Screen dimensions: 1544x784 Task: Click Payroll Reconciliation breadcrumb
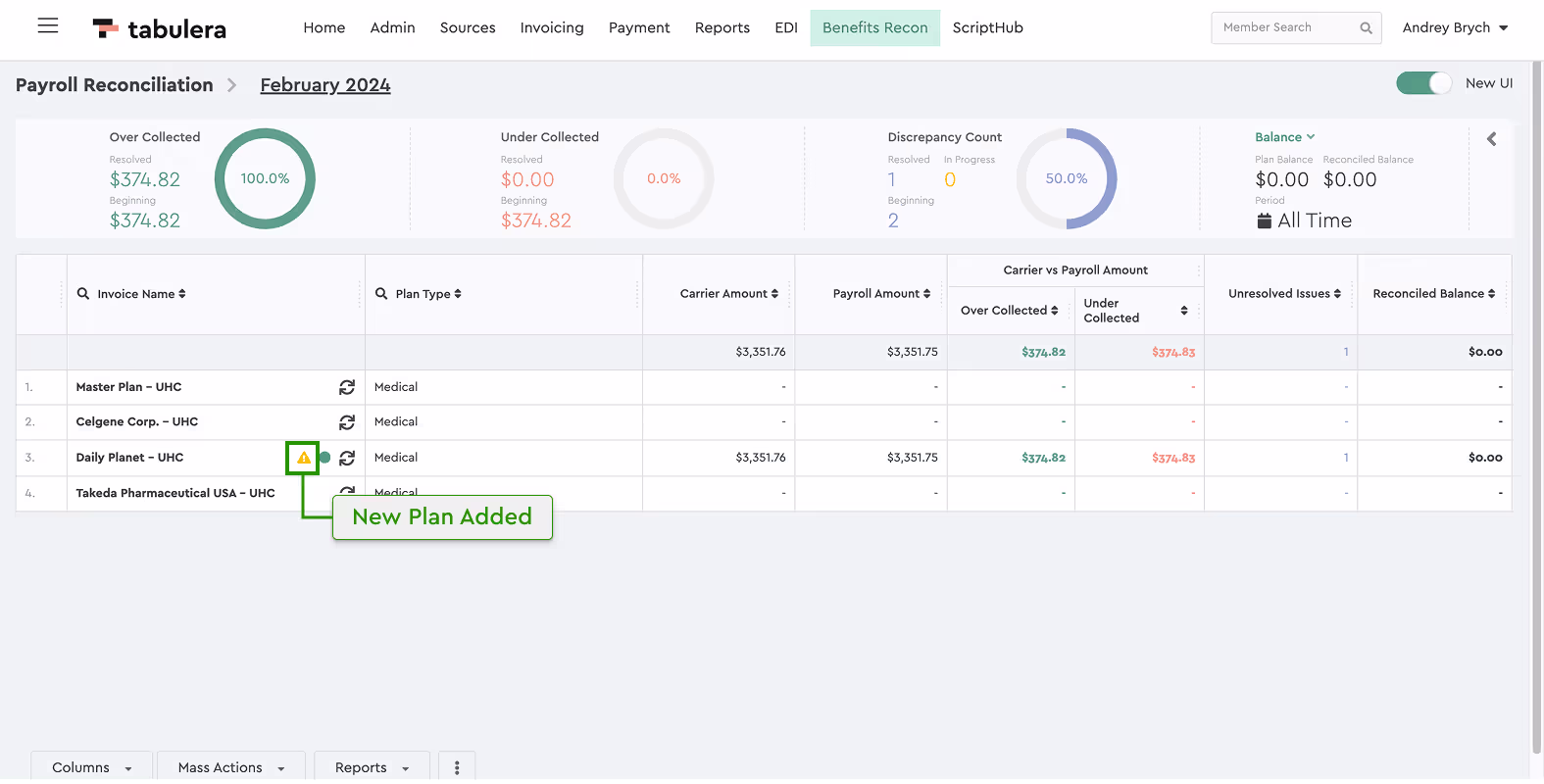click(115, 85)
